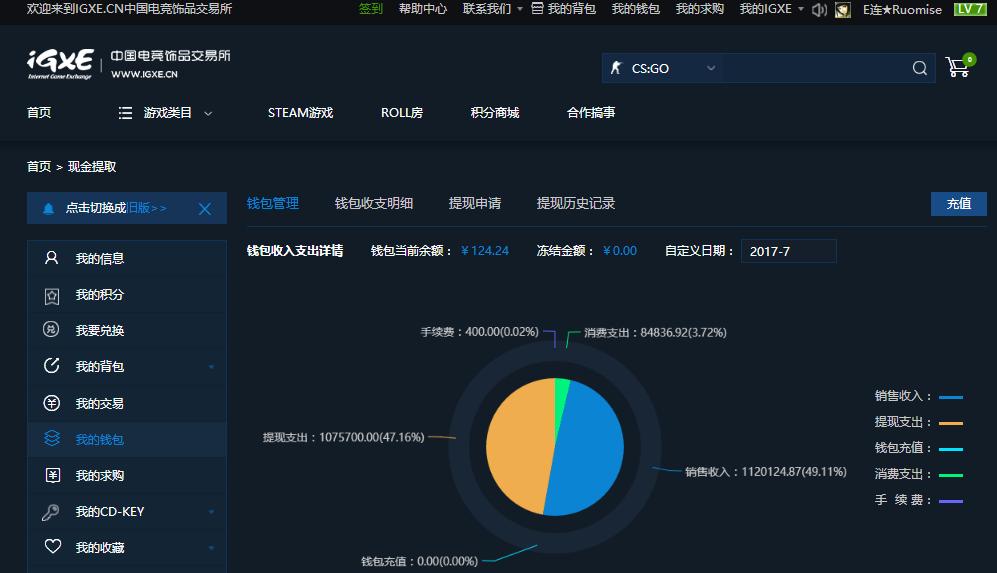Click the 我的收藏 heart icon
The width and height of the screenshot is (997, 573).
[x=52, y=547]
